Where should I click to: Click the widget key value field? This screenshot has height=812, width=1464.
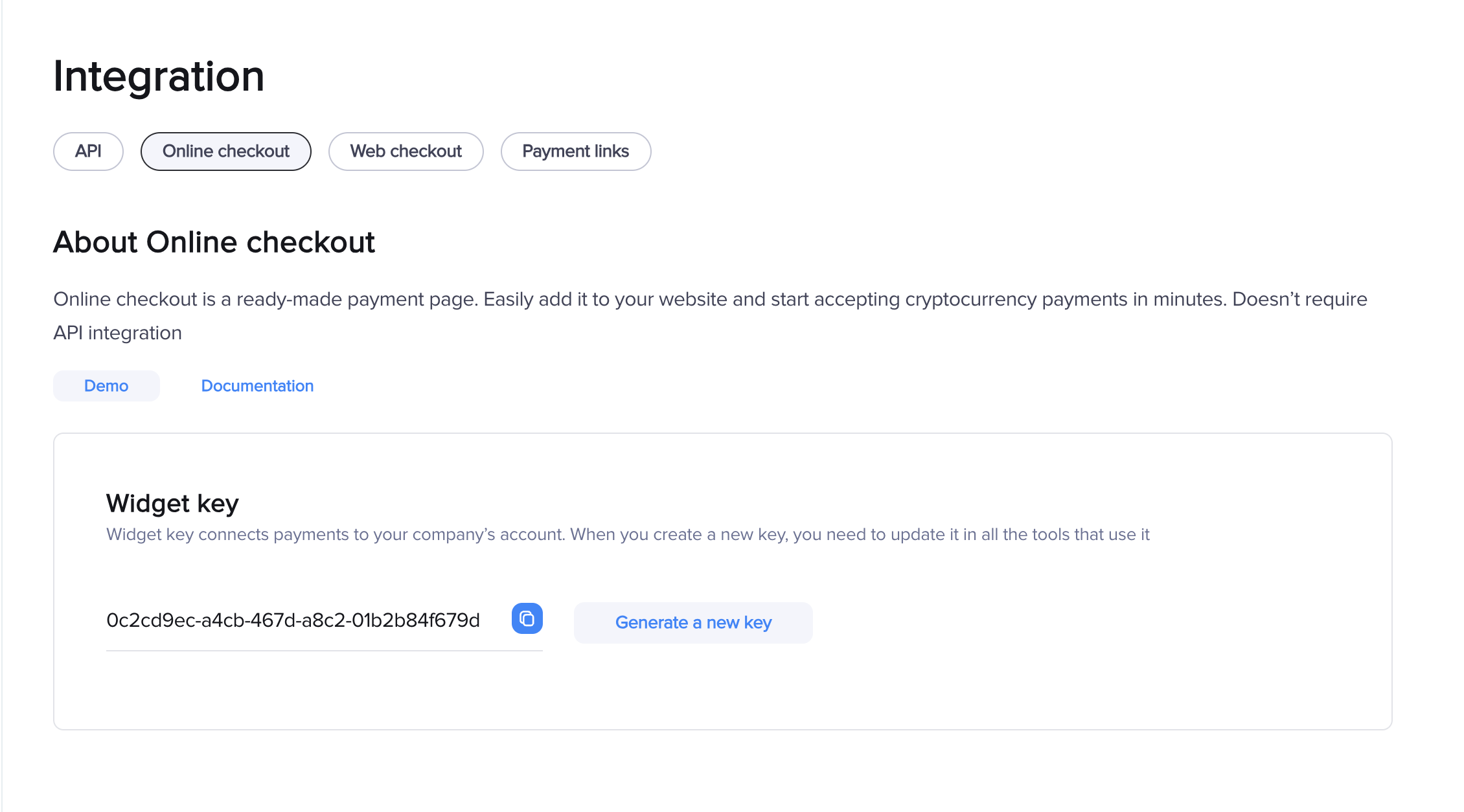click(x=293, y=620)
